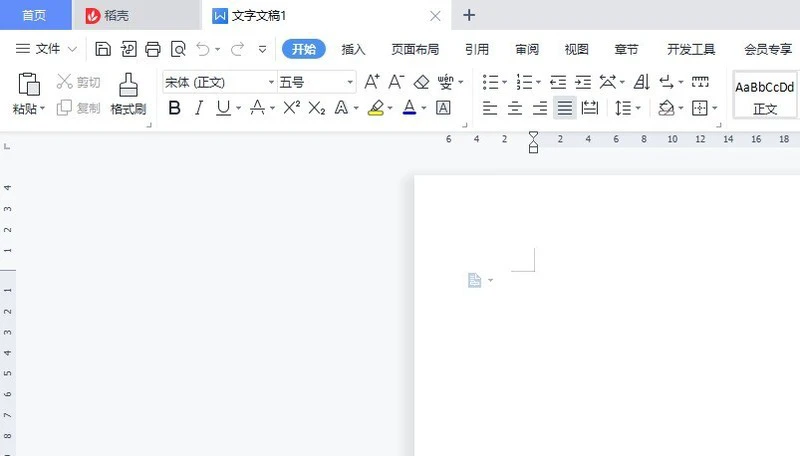Click the Paste clipboard icon

click(29, 84)
